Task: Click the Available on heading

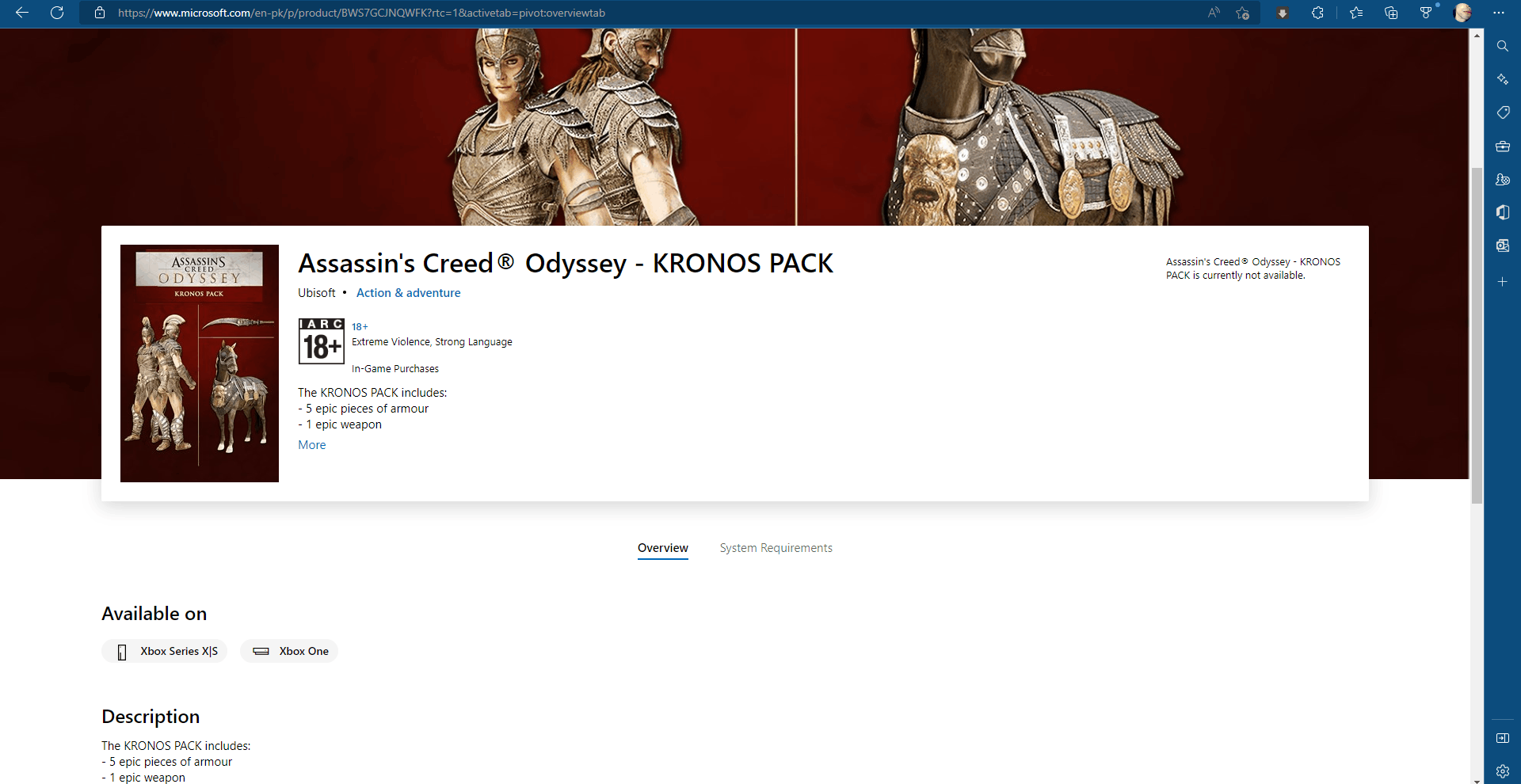Action: [x=154, y=614]
